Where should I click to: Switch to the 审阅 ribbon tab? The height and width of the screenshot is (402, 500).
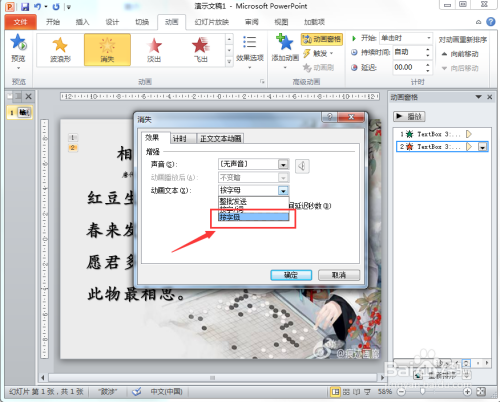pyautogui.click(x=252, y=22)
